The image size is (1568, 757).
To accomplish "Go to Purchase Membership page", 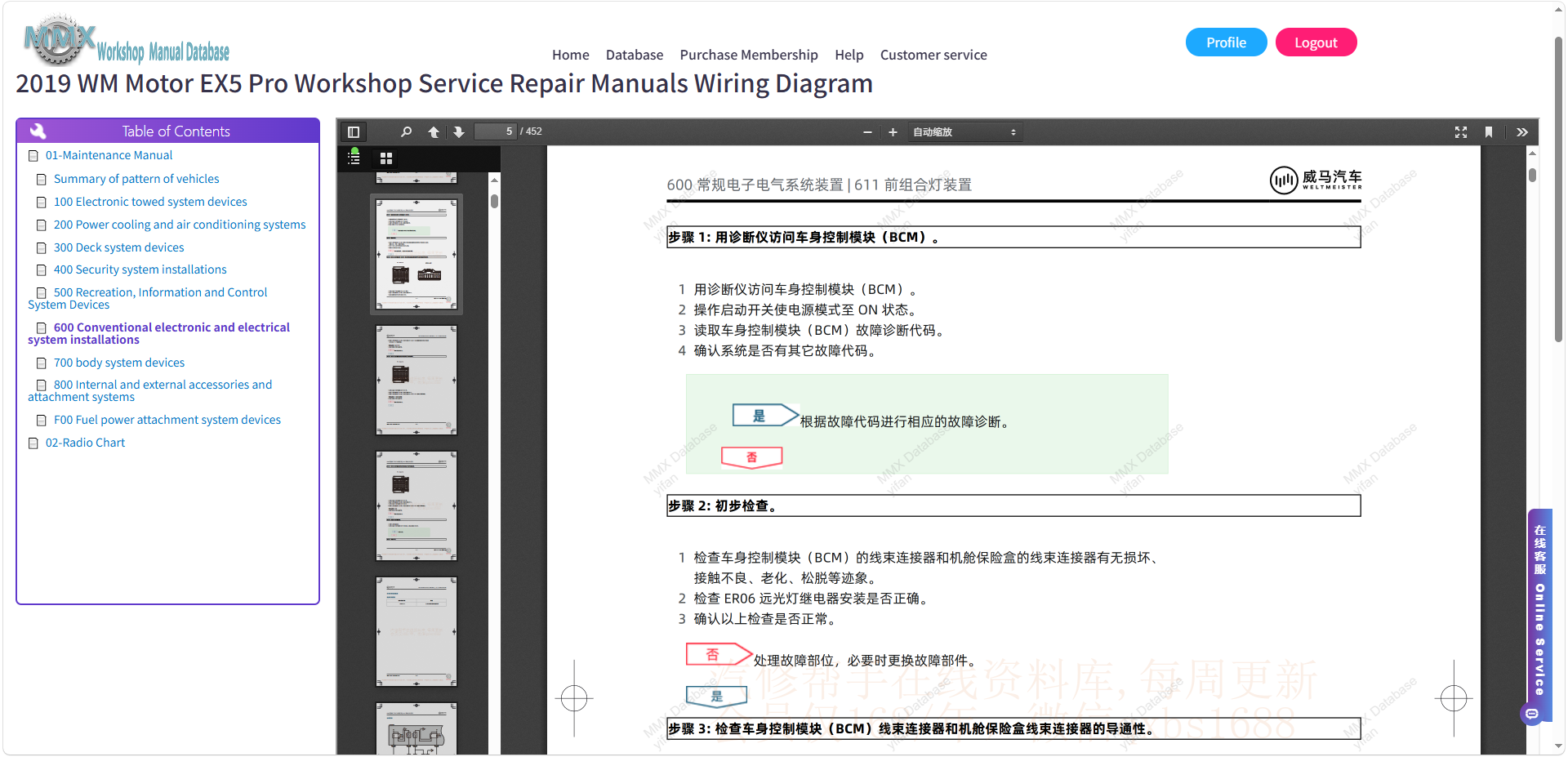I will point(749,55).
